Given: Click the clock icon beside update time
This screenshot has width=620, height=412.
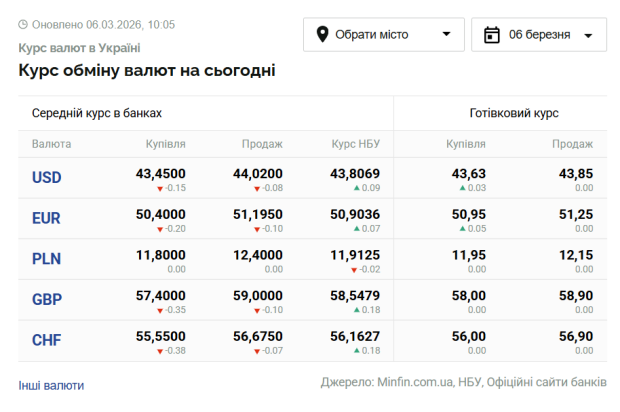Looking at the screenshot, I should [x=24, y=24].
